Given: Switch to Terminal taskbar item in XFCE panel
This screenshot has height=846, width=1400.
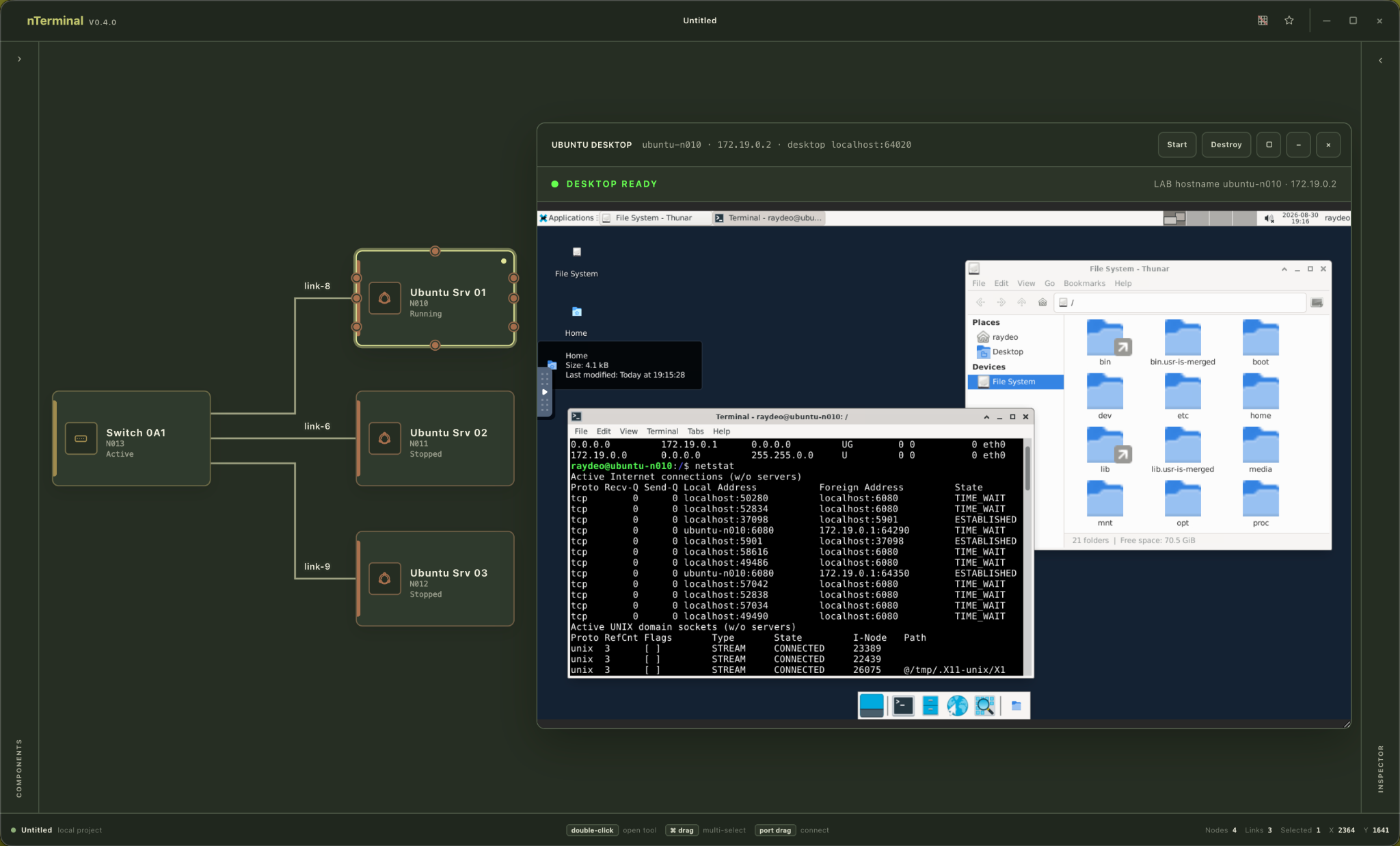Looking at the screenshot, I should click(x=768, y=218).
